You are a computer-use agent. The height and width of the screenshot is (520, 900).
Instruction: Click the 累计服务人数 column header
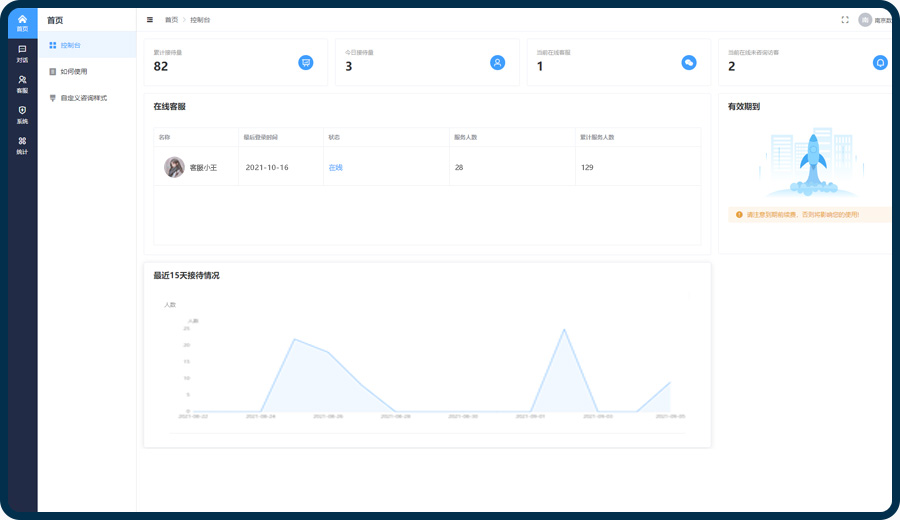click(597, 137)
